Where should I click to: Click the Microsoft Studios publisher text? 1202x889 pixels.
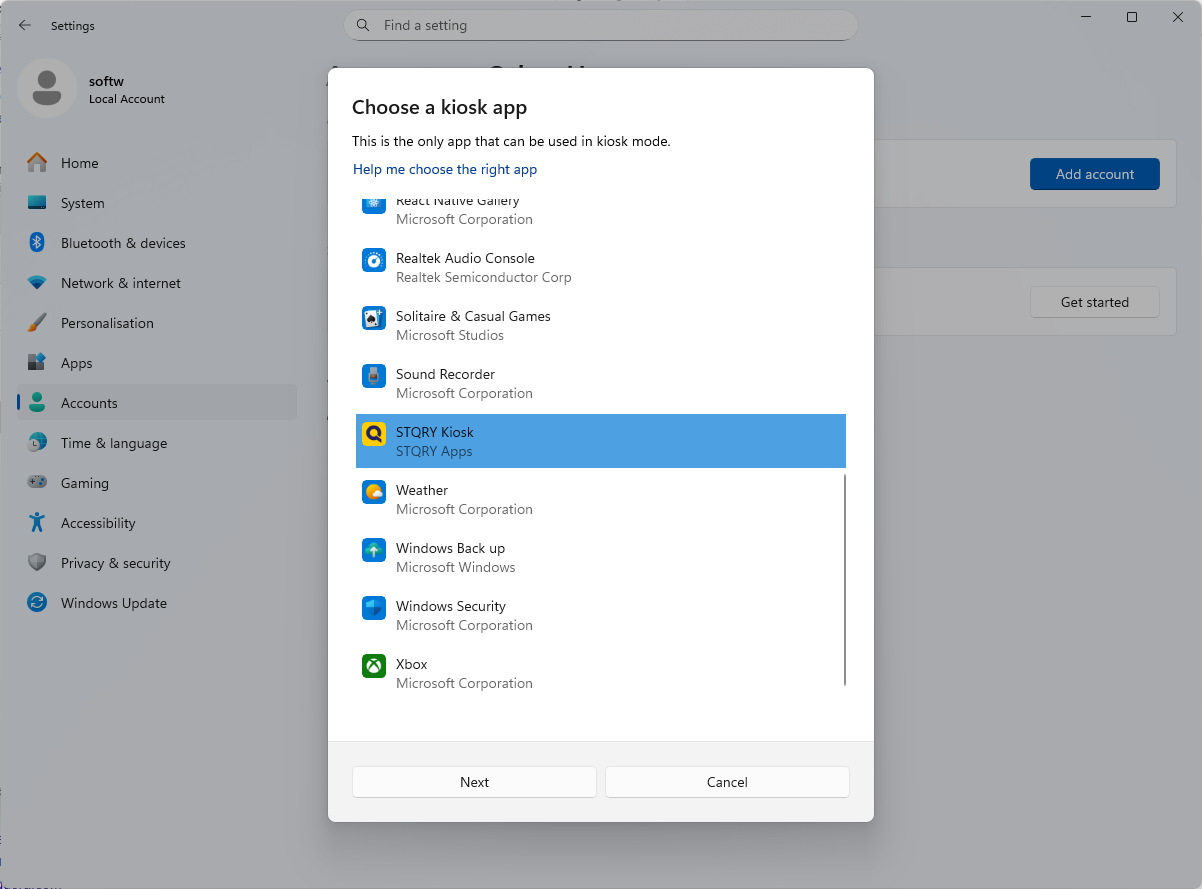coord(450,335)
